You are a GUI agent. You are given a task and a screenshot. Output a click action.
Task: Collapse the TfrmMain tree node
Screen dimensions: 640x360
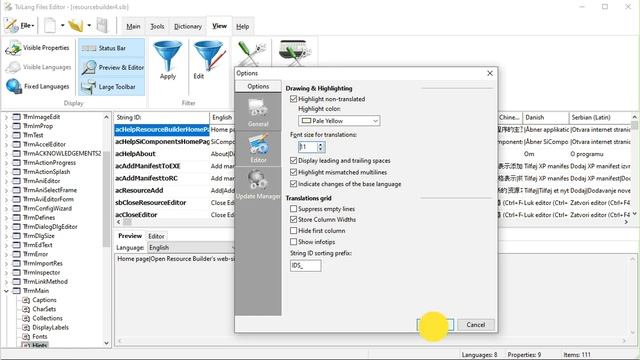click(x=6, y=291)
